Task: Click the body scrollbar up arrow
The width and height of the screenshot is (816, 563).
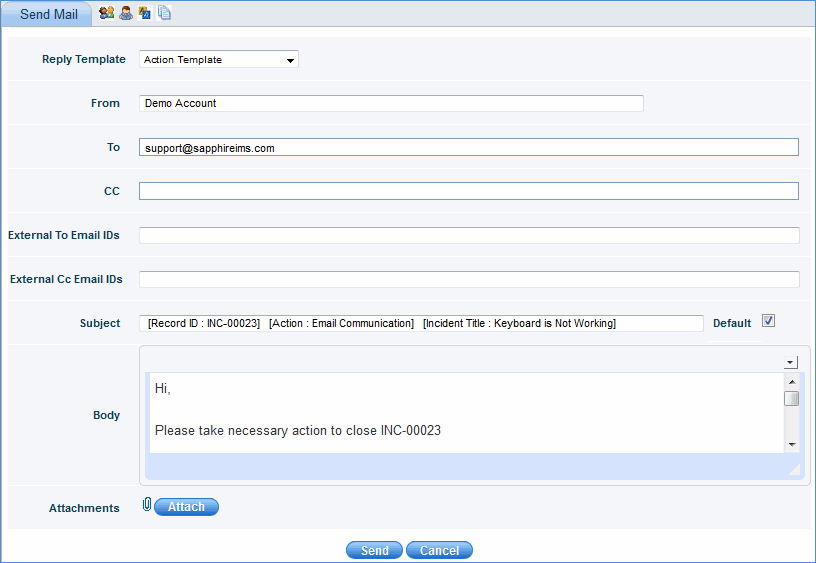Action: (791, 381)
